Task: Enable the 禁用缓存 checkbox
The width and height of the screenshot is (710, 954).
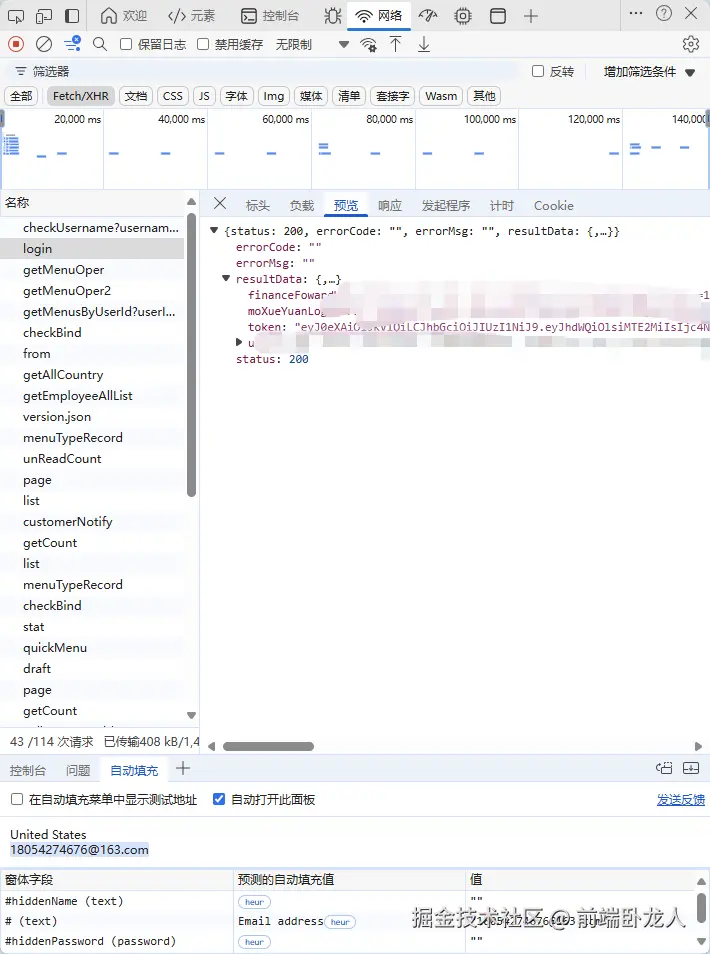Action: point(203,44)
